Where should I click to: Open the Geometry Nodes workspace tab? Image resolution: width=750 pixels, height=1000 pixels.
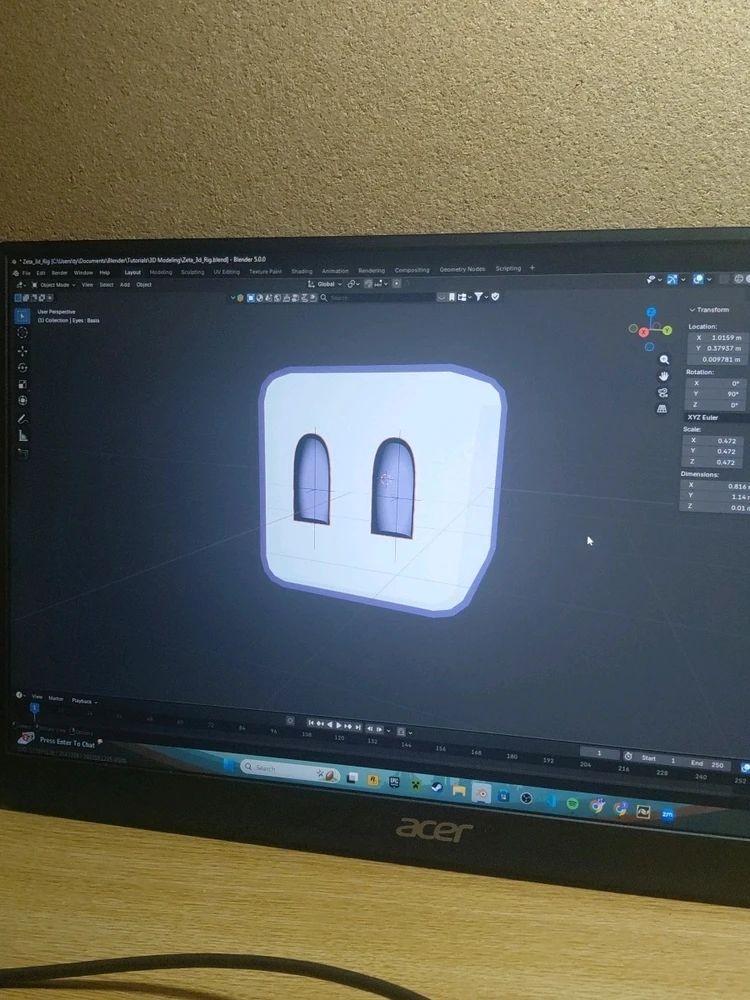tap(461, 269)
